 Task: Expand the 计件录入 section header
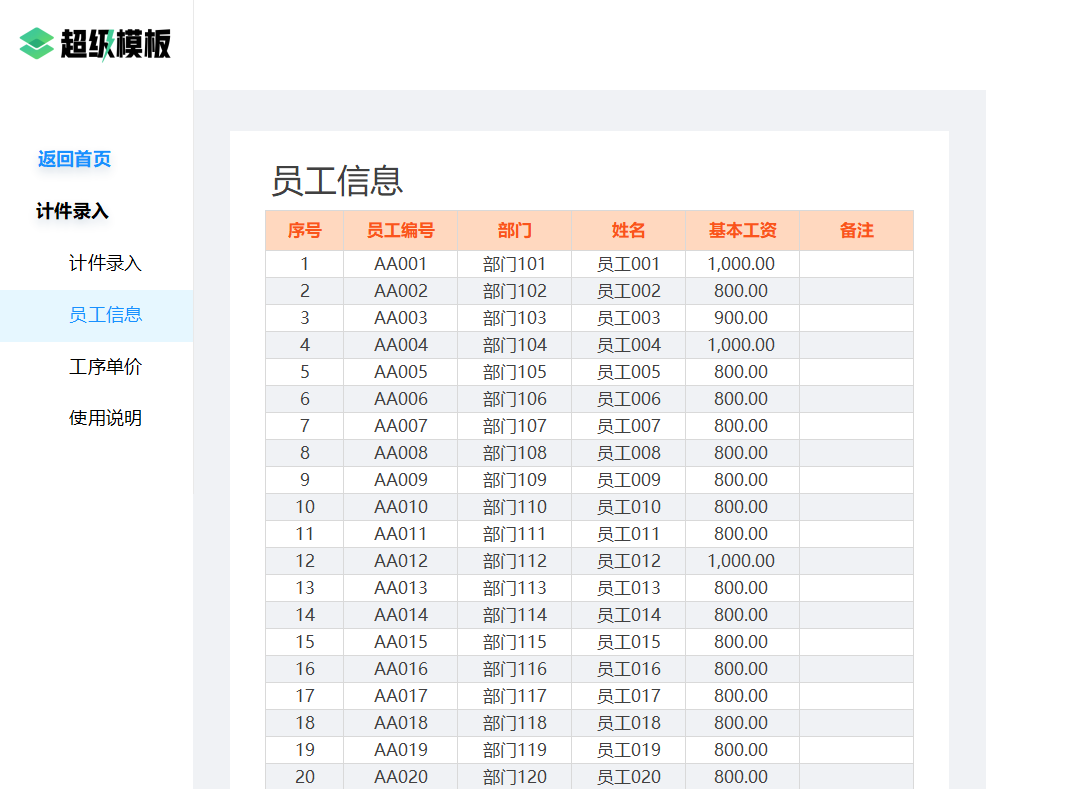coord(72,211)
